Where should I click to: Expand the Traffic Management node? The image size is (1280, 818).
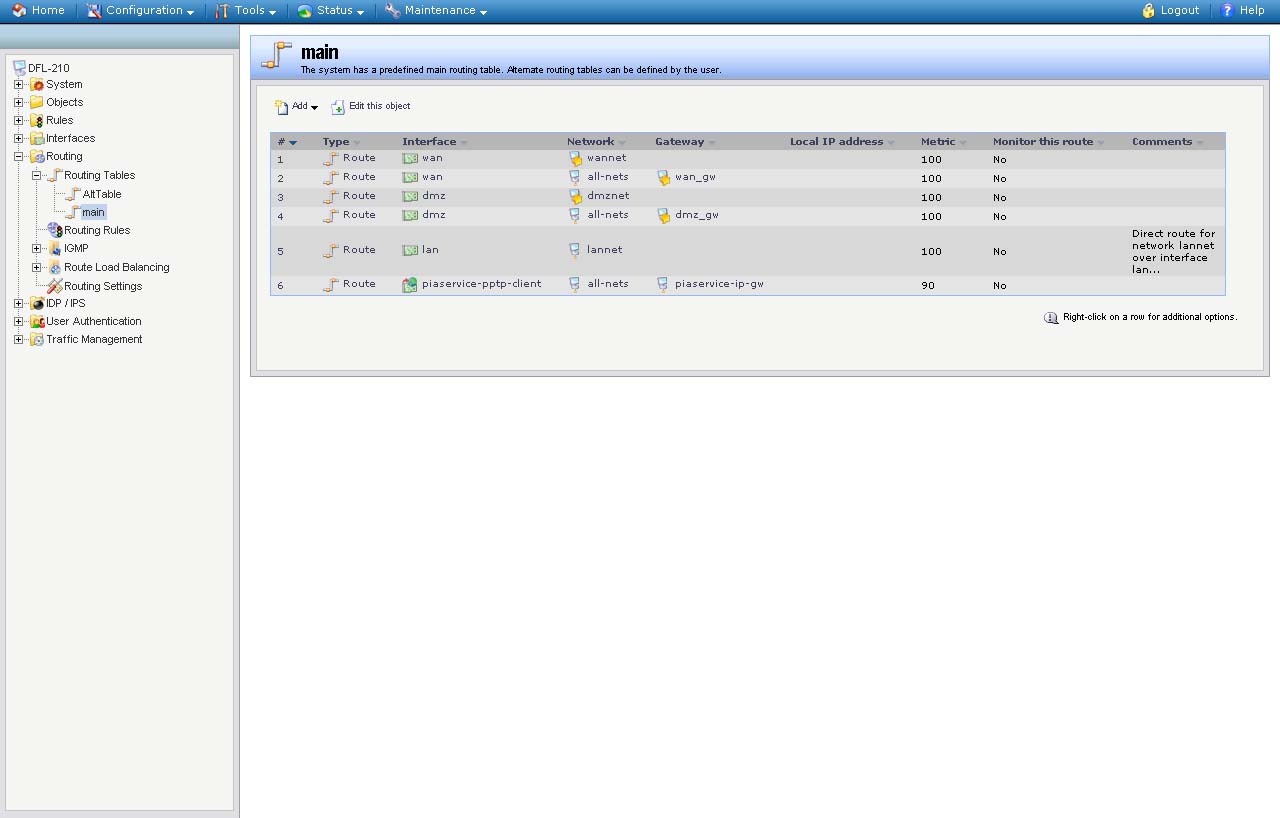click(18, 339)
